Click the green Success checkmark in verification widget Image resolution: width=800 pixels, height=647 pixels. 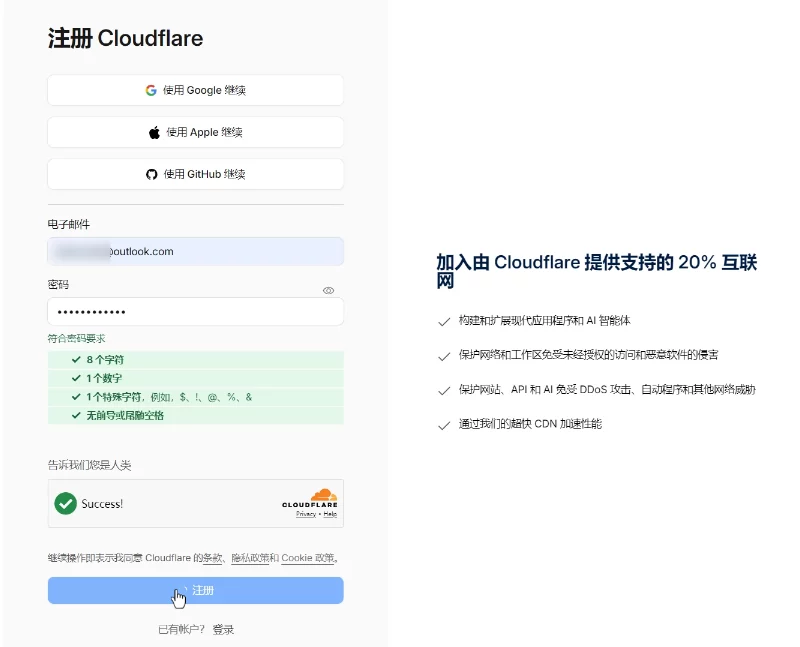coord(66,504)
